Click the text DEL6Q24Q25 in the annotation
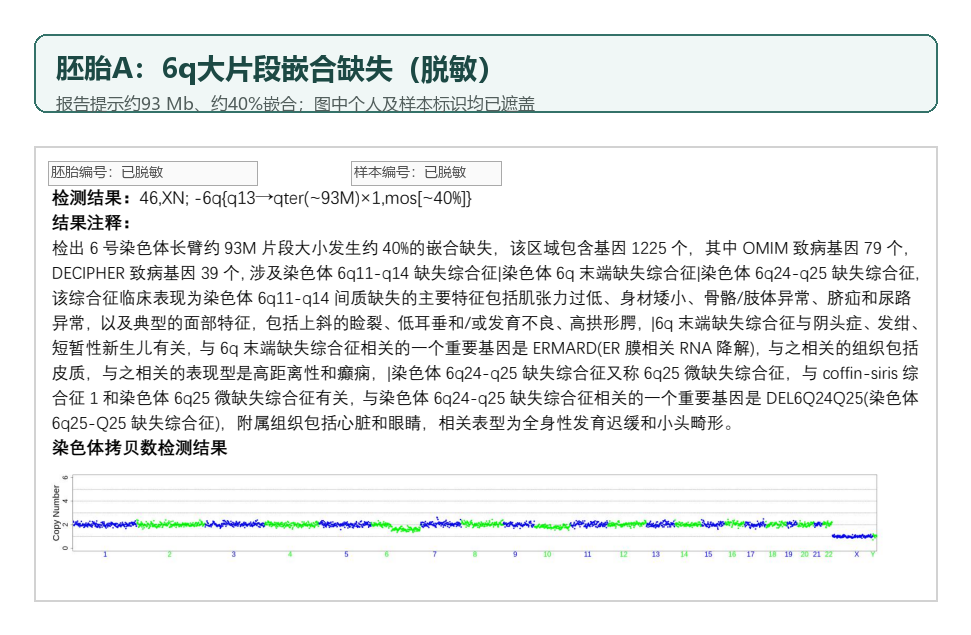This screenshot has width=971, height=635. point(814,398)
